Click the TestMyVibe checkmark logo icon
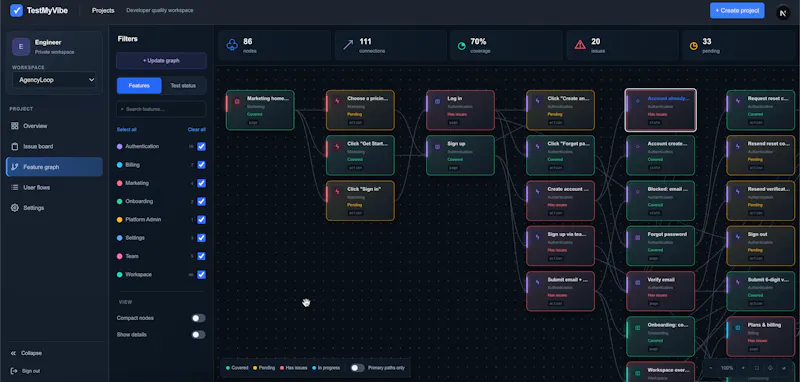This screenshot has width=800, height=382. (16, 10)
